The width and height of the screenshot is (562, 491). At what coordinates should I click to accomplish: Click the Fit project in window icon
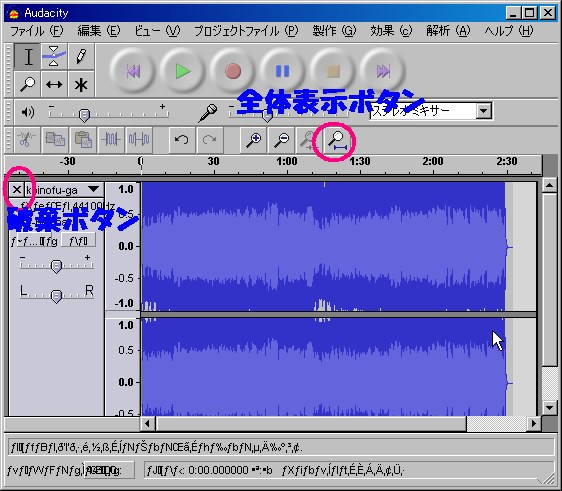click(x=337, y=140)
